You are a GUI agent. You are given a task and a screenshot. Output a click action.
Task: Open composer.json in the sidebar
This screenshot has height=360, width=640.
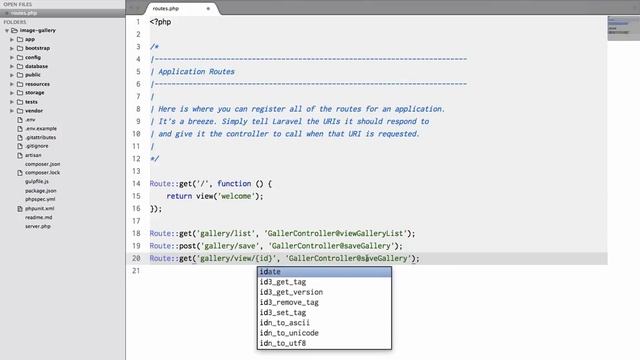[42, 164]
